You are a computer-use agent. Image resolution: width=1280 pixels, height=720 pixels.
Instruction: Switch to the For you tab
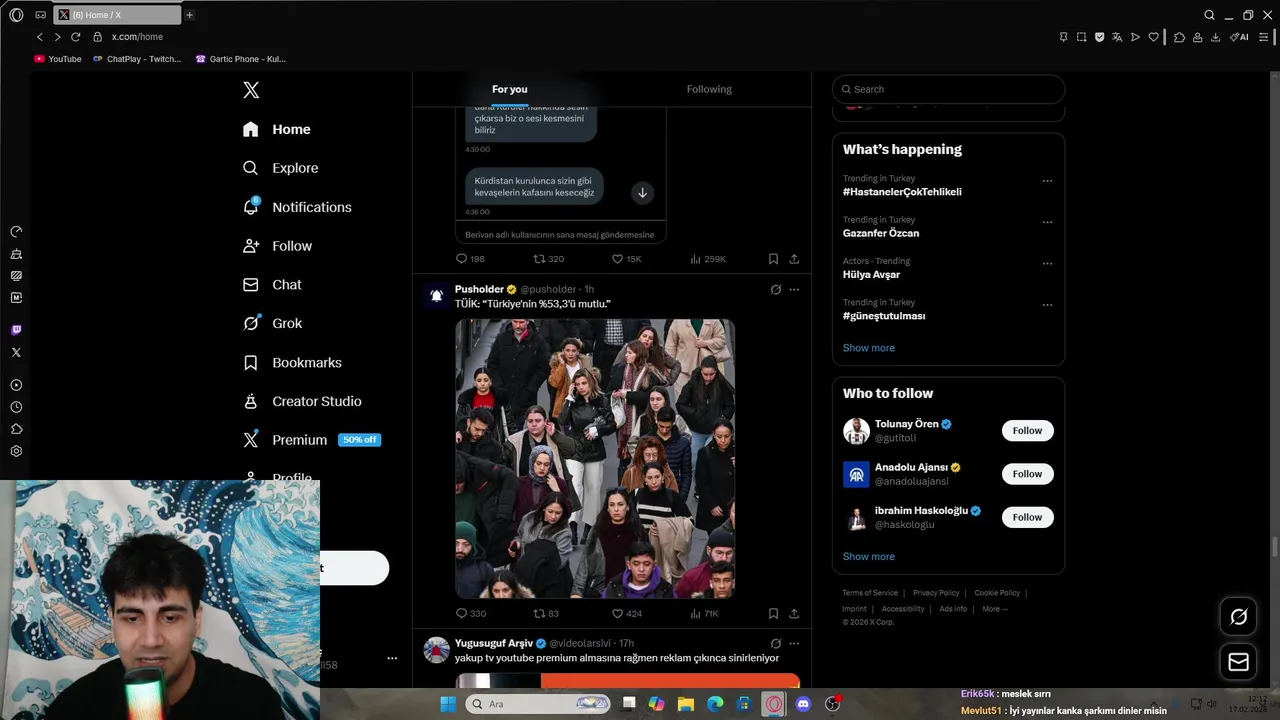509,89
